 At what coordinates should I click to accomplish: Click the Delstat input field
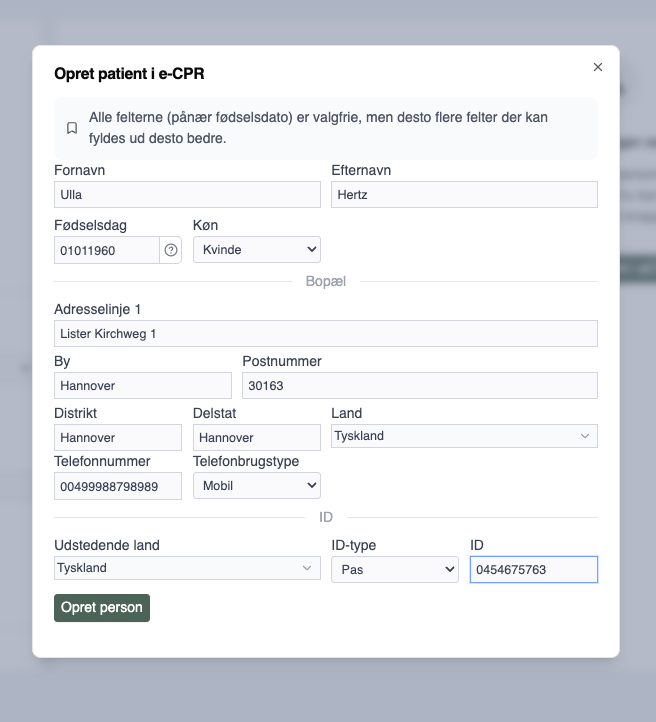click(256, 438)
